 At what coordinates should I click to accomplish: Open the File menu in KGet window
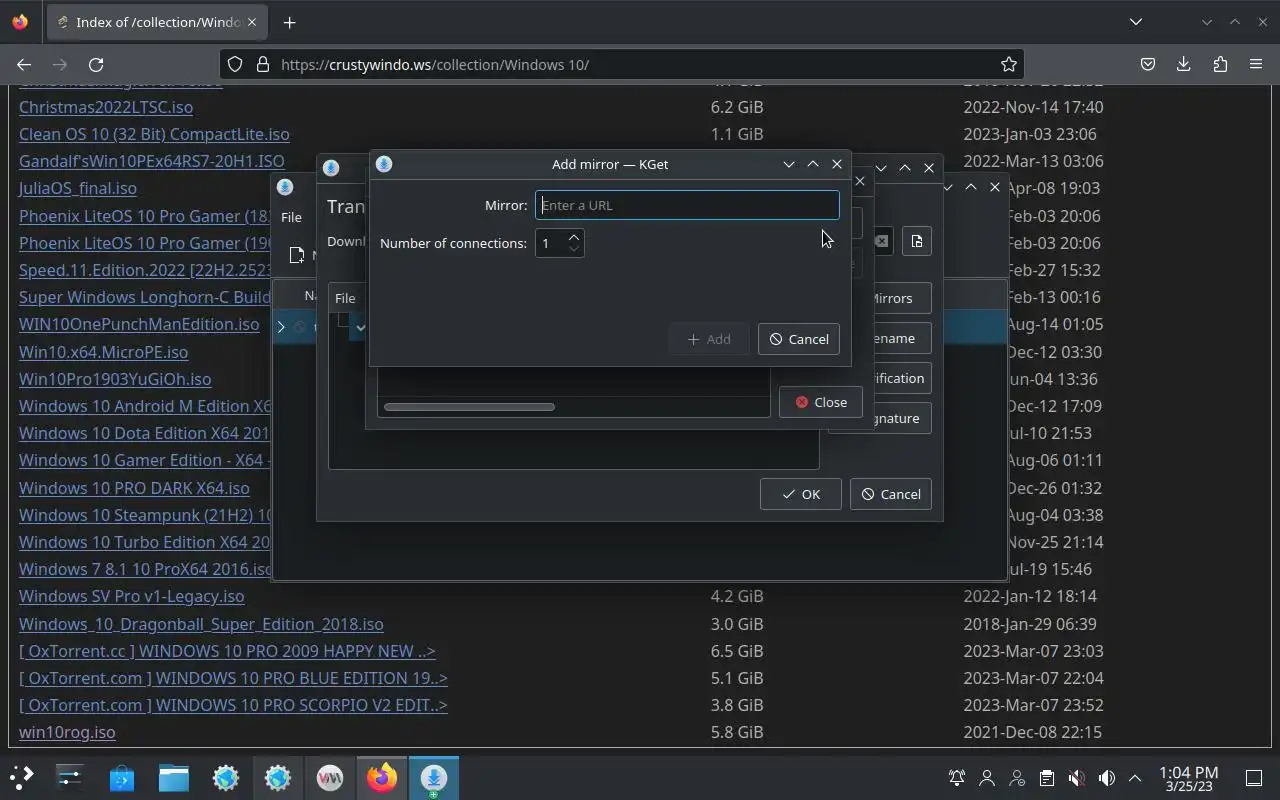pos(291,217)
